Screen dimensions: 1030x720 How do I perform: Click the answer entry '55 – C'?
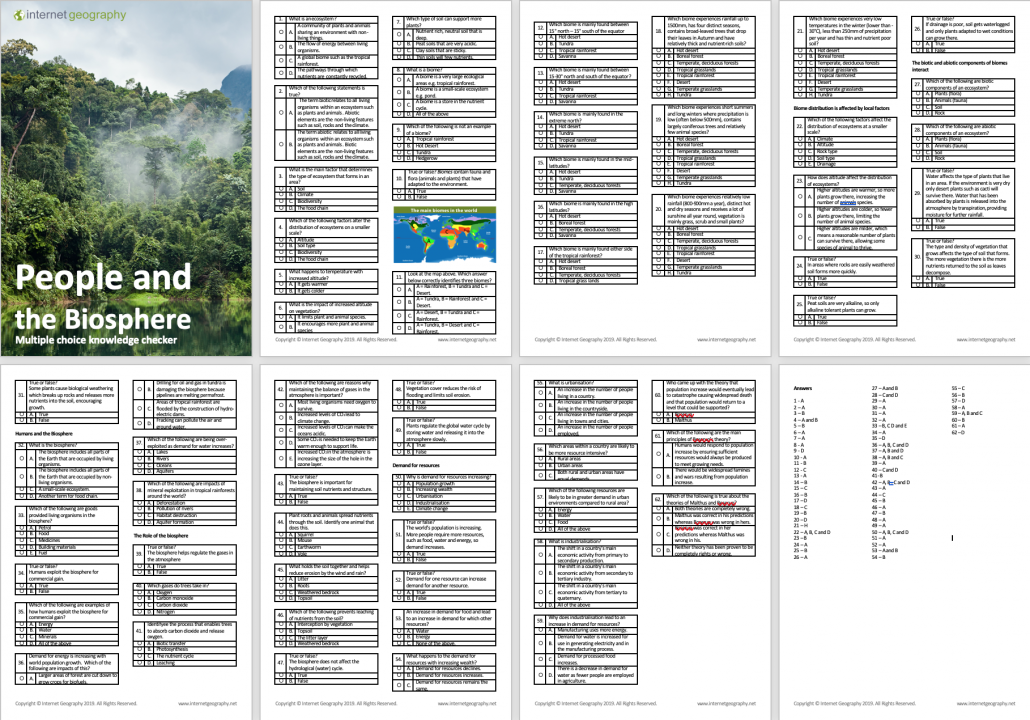(x=958, y=388)
